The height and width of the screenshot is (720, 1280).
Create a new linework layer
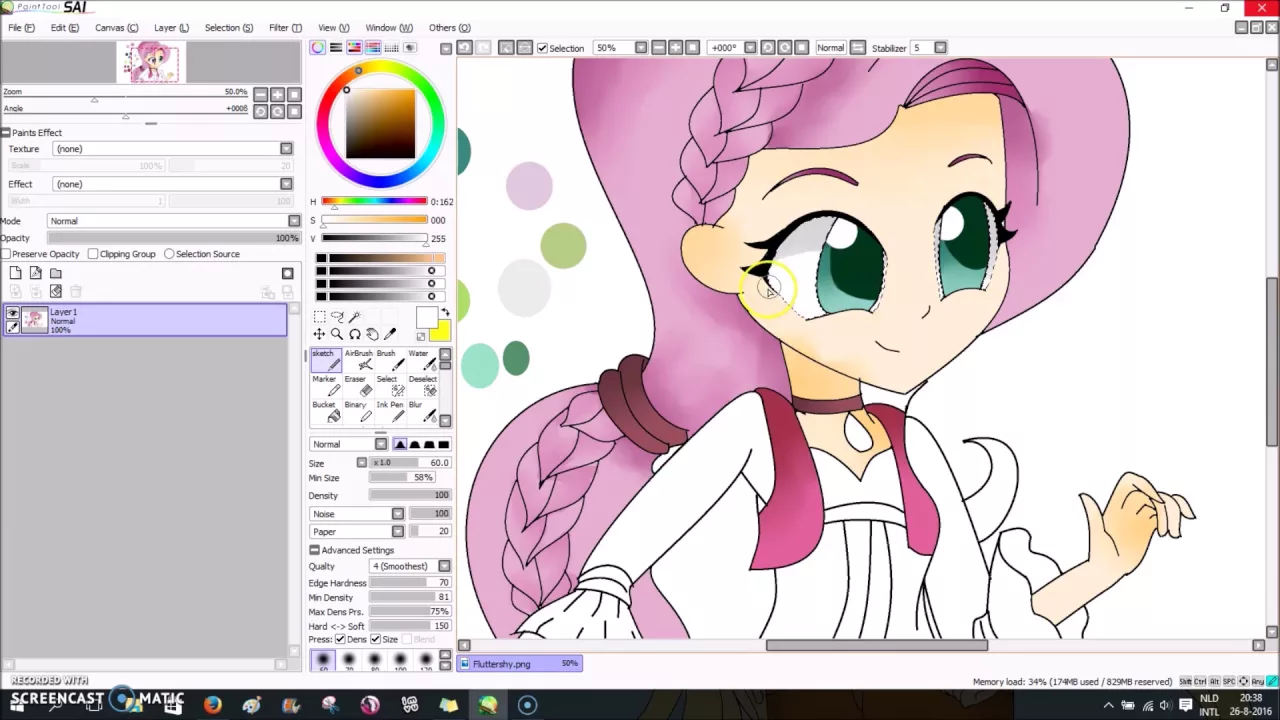click(36, 273)
